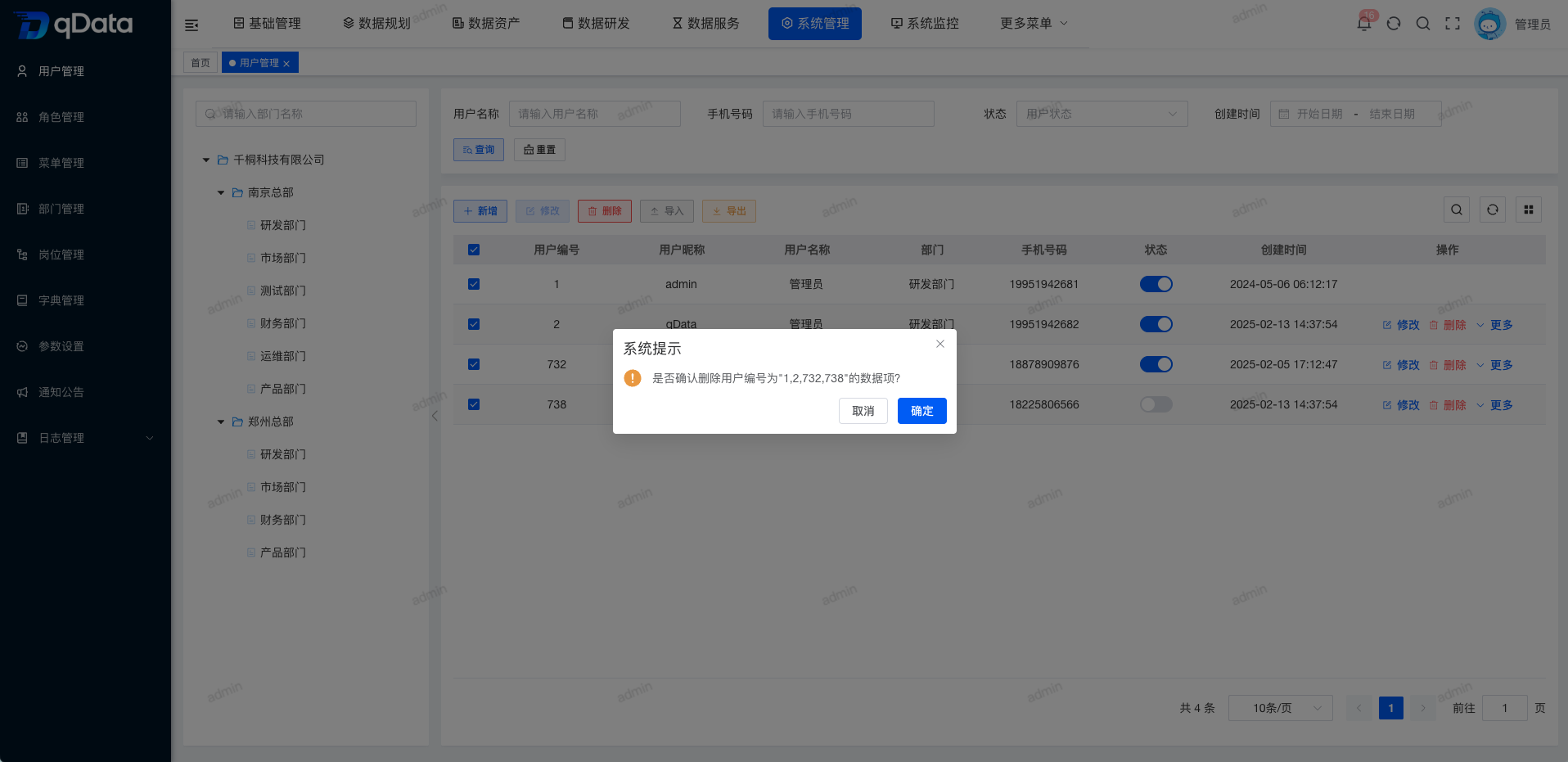Uncheck row checkbox for user 1
The height and width of the screenshot is (762, 1568).
click(474, 284)
